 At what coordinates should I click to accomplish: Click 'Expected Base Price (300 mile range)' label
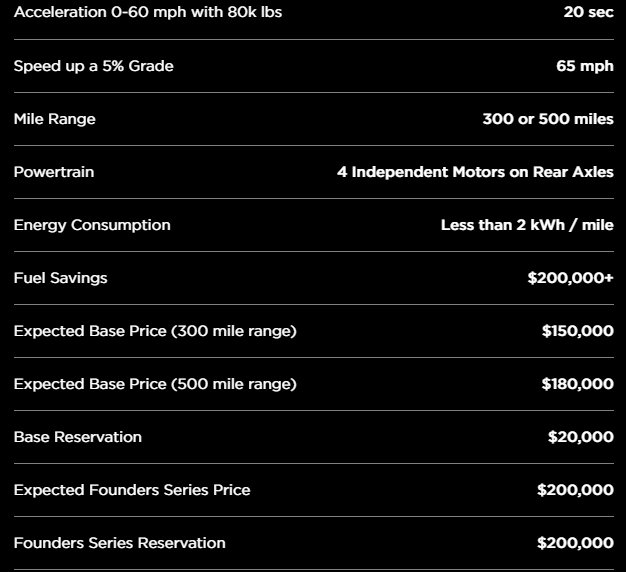click(155, 331)
